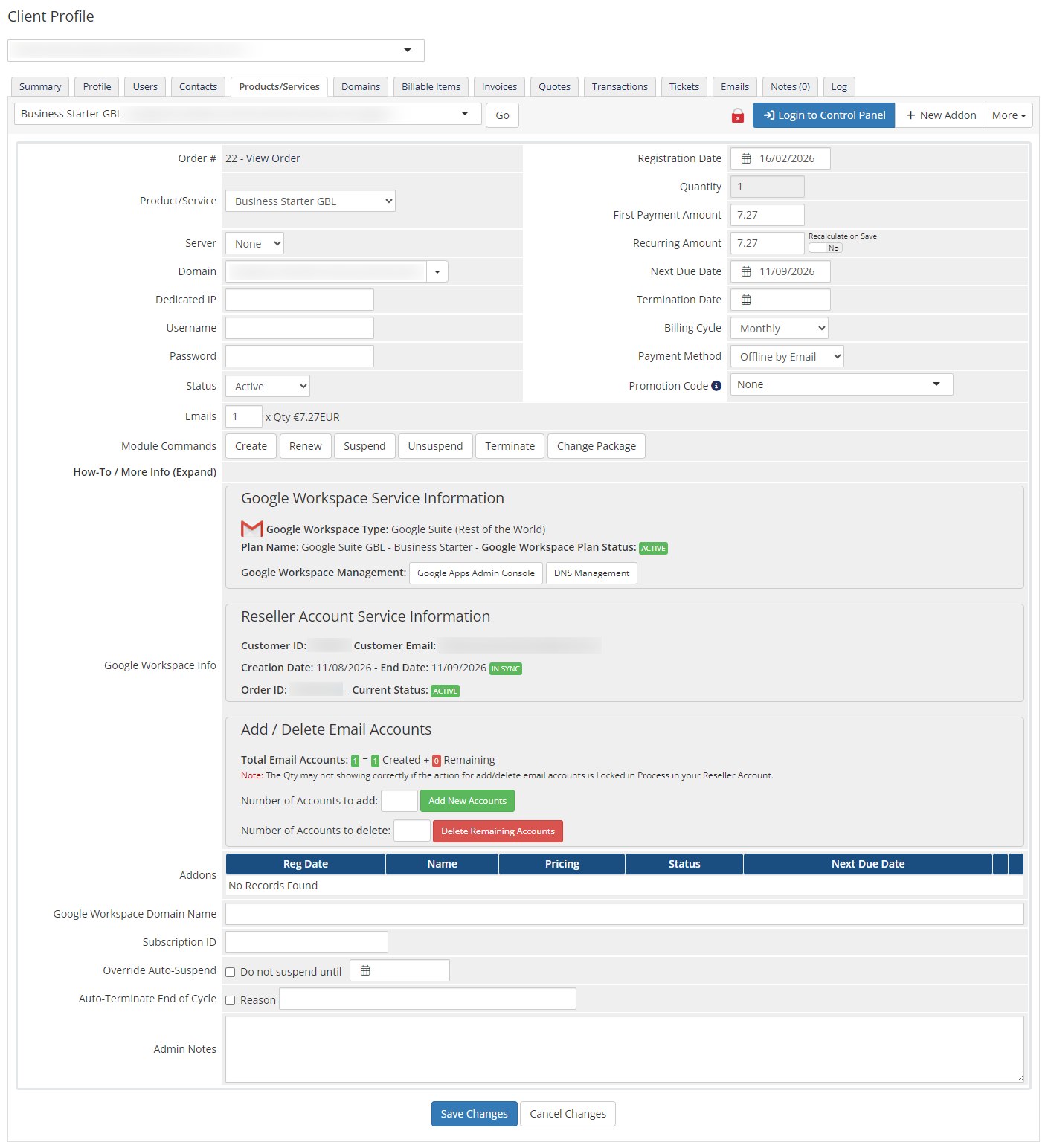Open the Users tab
1051x1148 pixels.
pos(145,86)
